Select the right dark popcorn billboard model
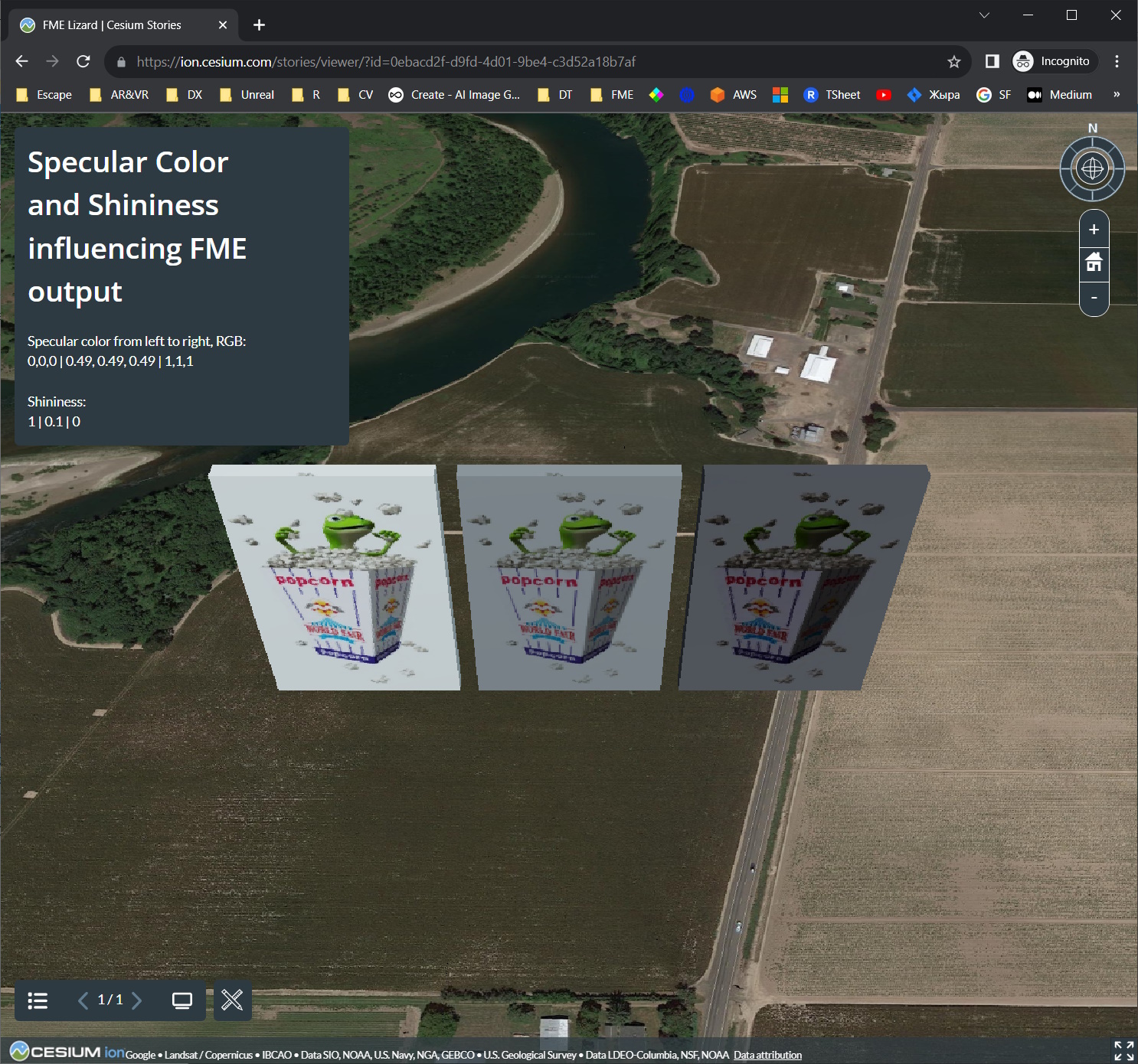Viewport: 1138px width, 1064px height. pyautogui.click(x=804, y=578)
